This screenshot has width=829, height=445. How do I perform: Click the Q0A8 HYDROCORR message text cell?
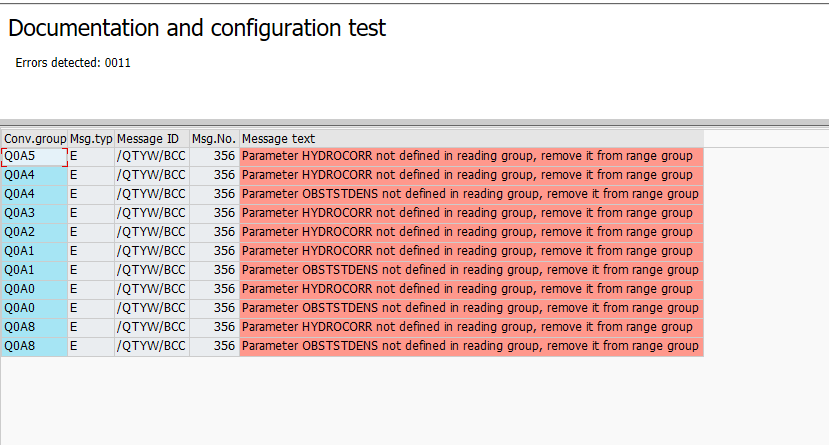click(x=471, y=328)
